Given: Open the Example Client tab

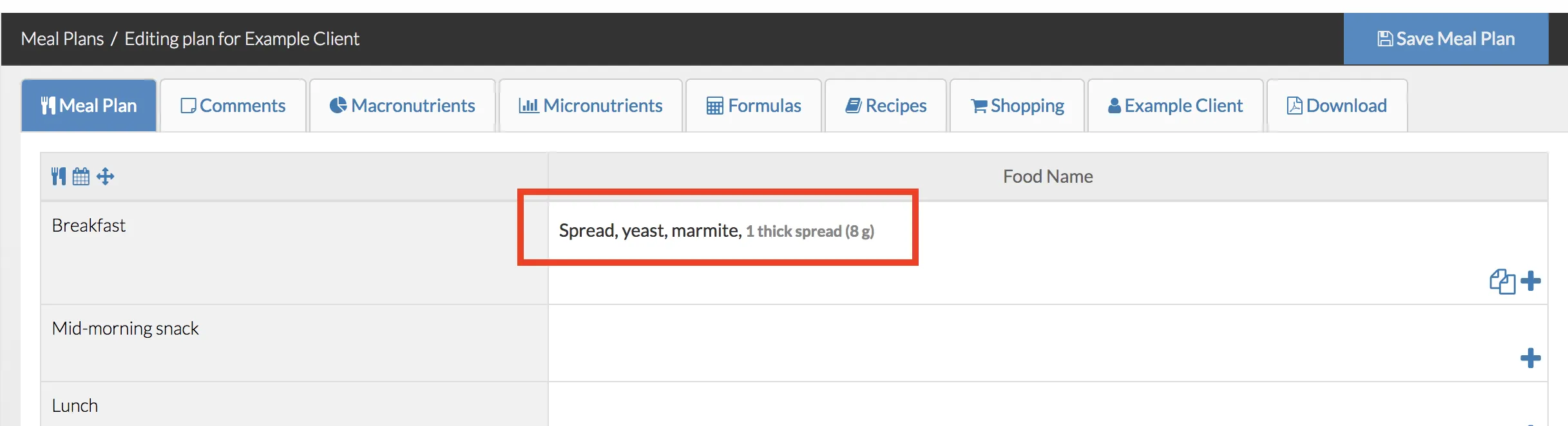Looking at the screenshot, I should coord(1175,106).
